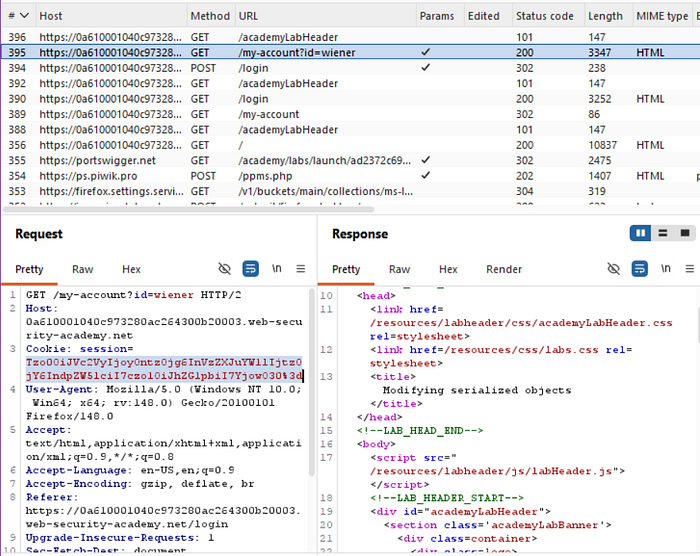Click the LAB_HEAD_END comment line
700x556 pixels.
click(x=420, y=431)
